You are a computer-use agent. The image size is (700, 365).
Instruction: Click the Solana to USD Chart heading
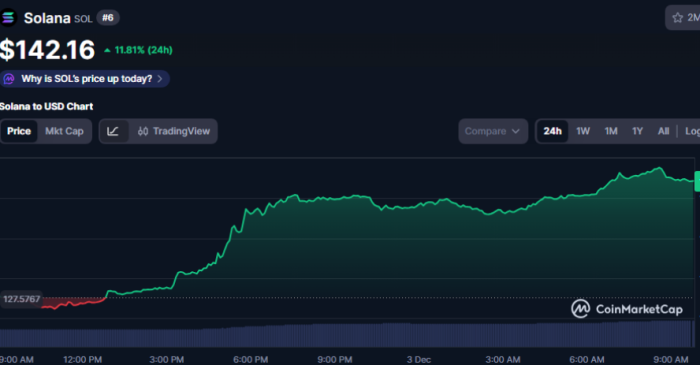pos(46,107)
